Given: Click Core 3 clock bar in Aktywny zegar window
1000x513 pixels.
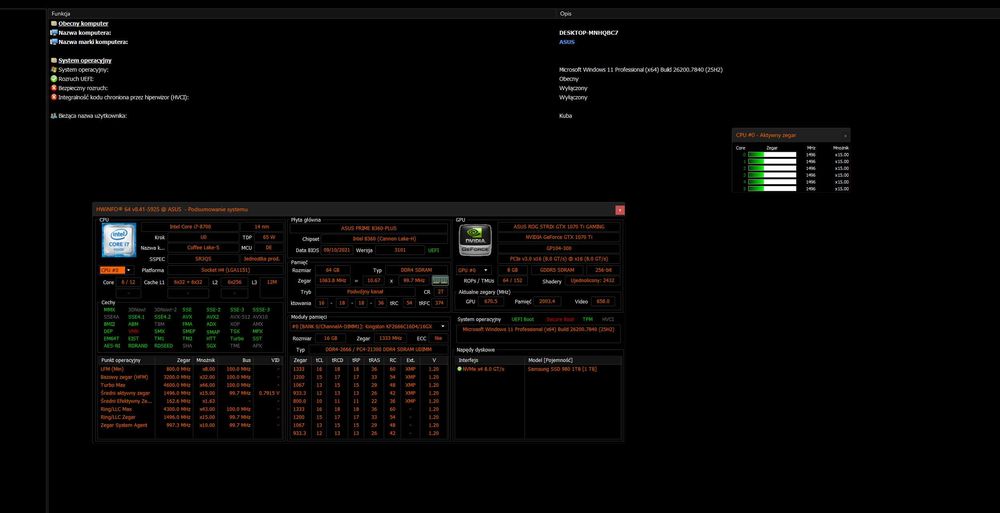Looking at the screenshot, I should [772, 175].
